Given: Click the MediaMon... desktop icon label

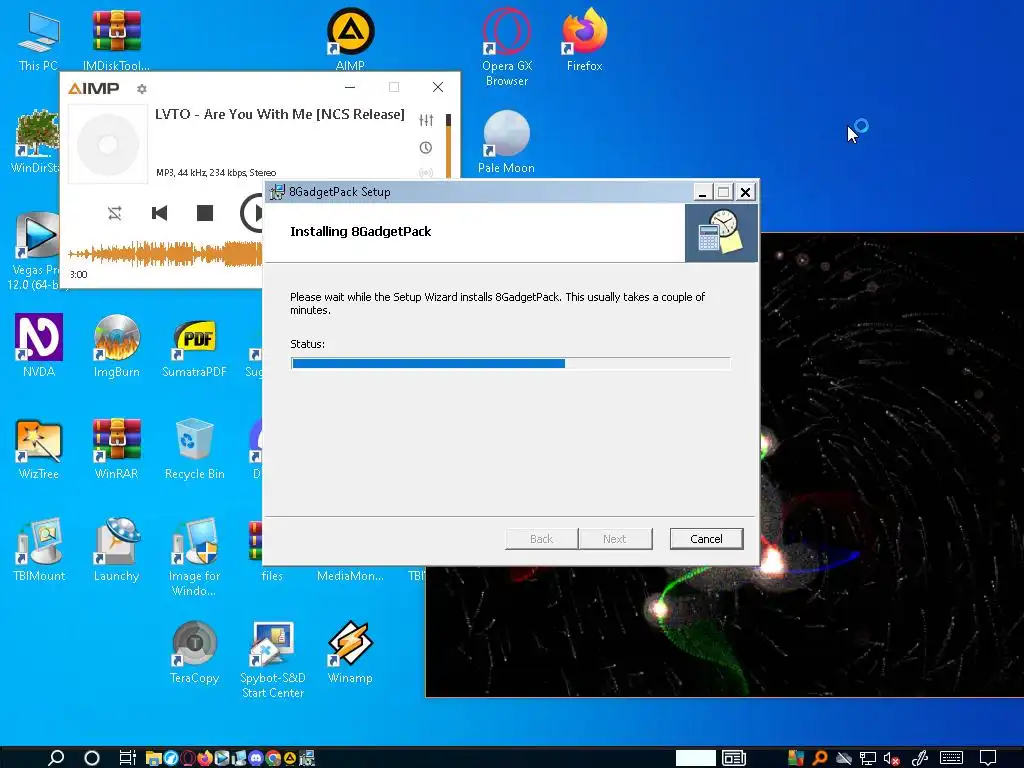Looking at the screenshot, I should [x=350, y=576].
